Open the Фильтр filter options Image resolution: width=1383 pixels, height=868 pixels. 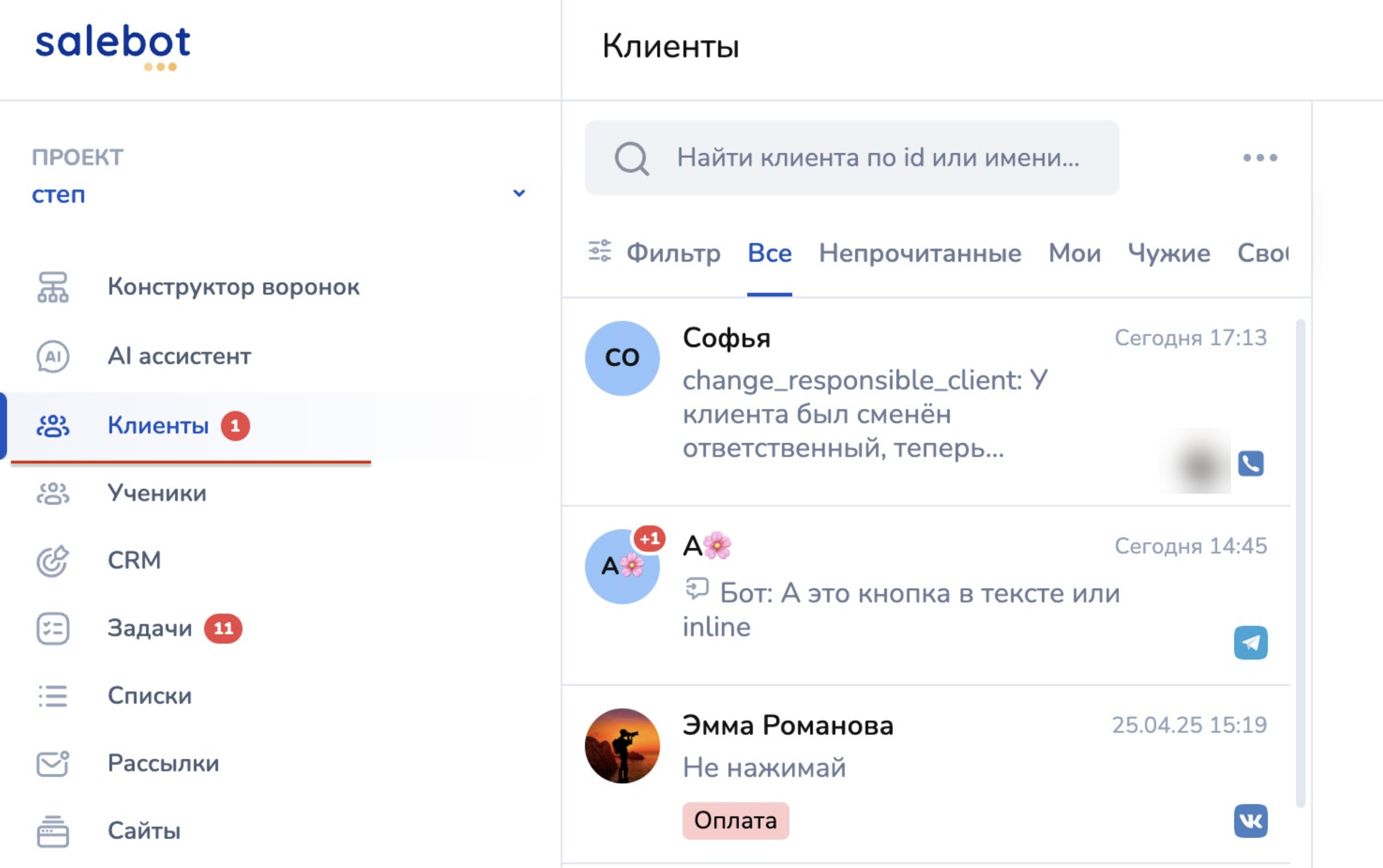pyautogui.click(x=655, y=253)
